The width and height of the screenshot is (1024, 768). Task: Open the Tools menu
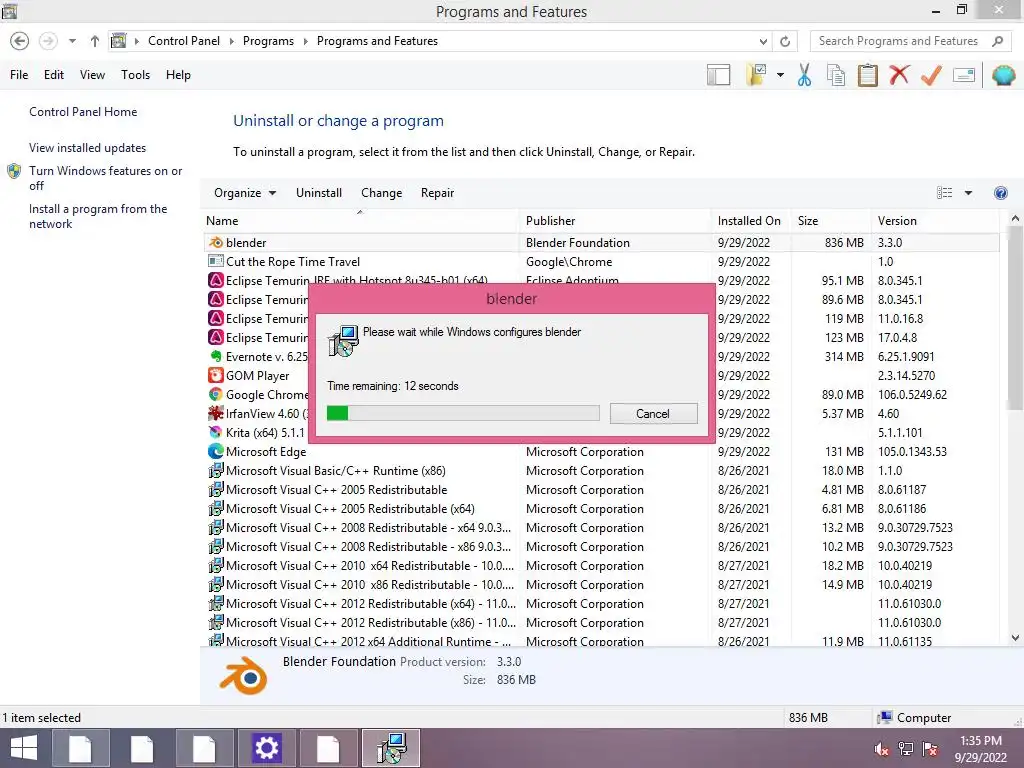click(x=135, y=75)
